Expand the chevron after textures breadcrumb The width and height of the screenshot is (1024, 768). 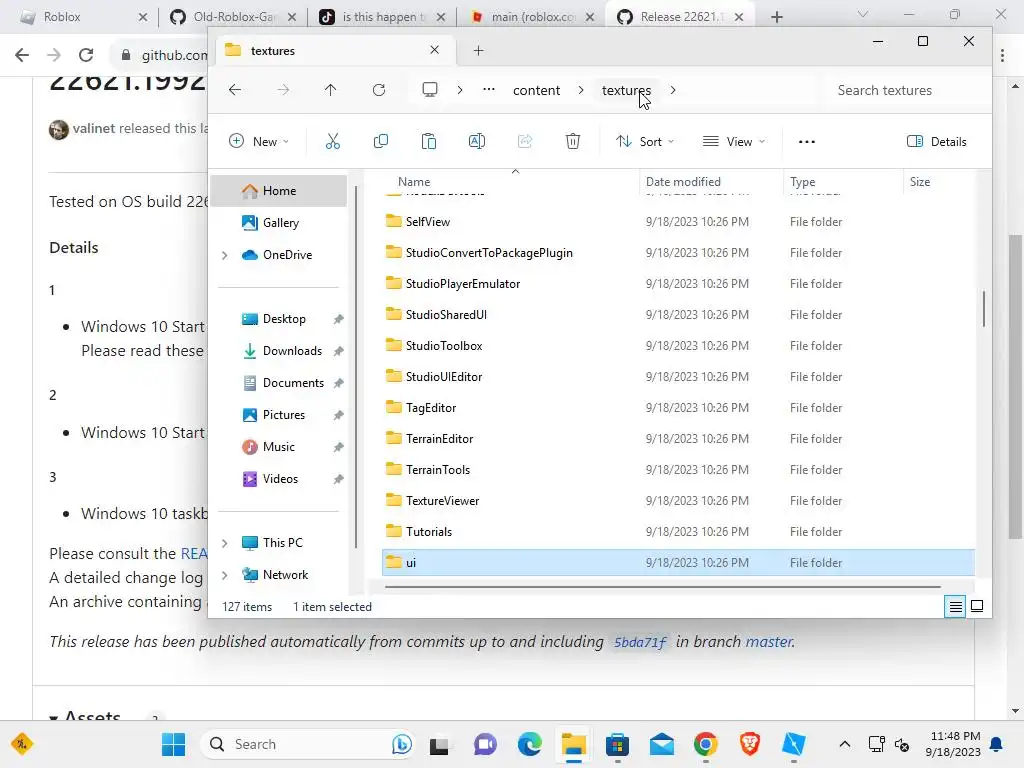click(x=673, y=90)
